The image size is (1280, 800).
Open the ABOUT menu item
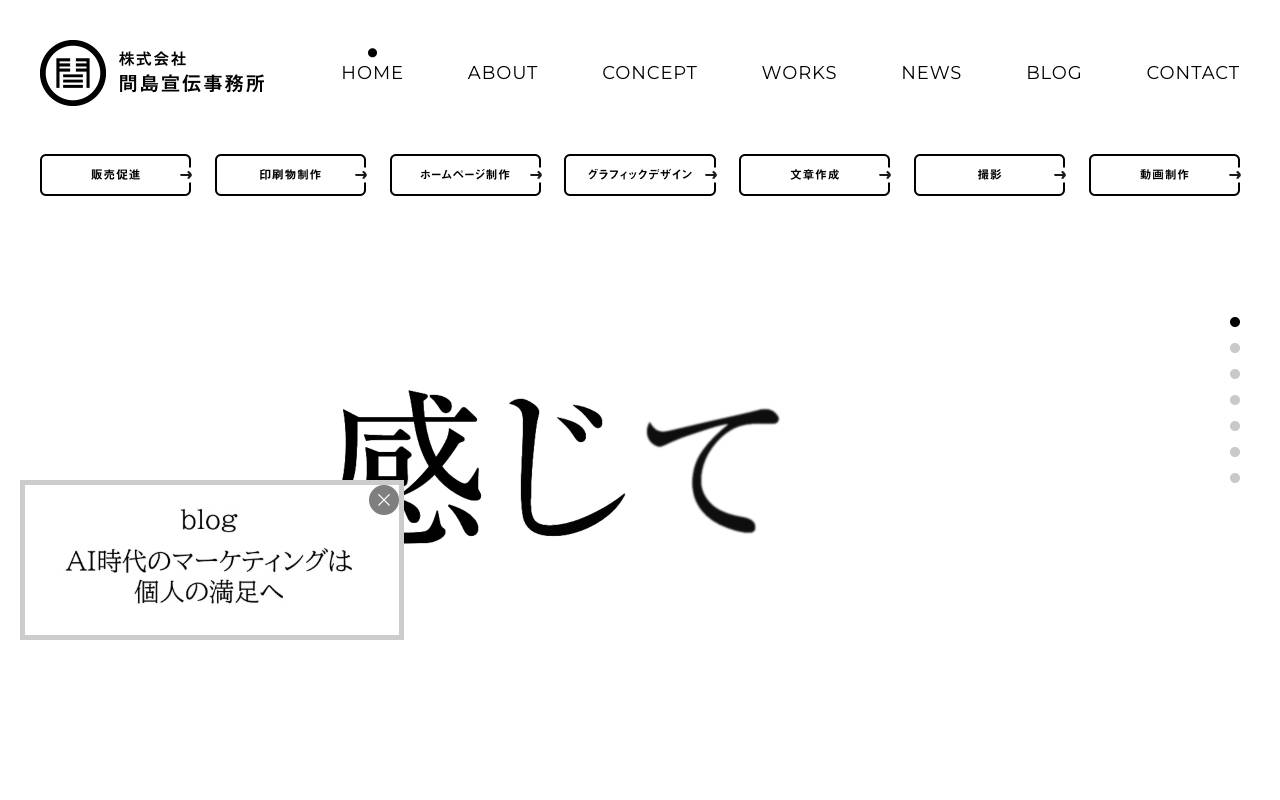click(503, 73)
